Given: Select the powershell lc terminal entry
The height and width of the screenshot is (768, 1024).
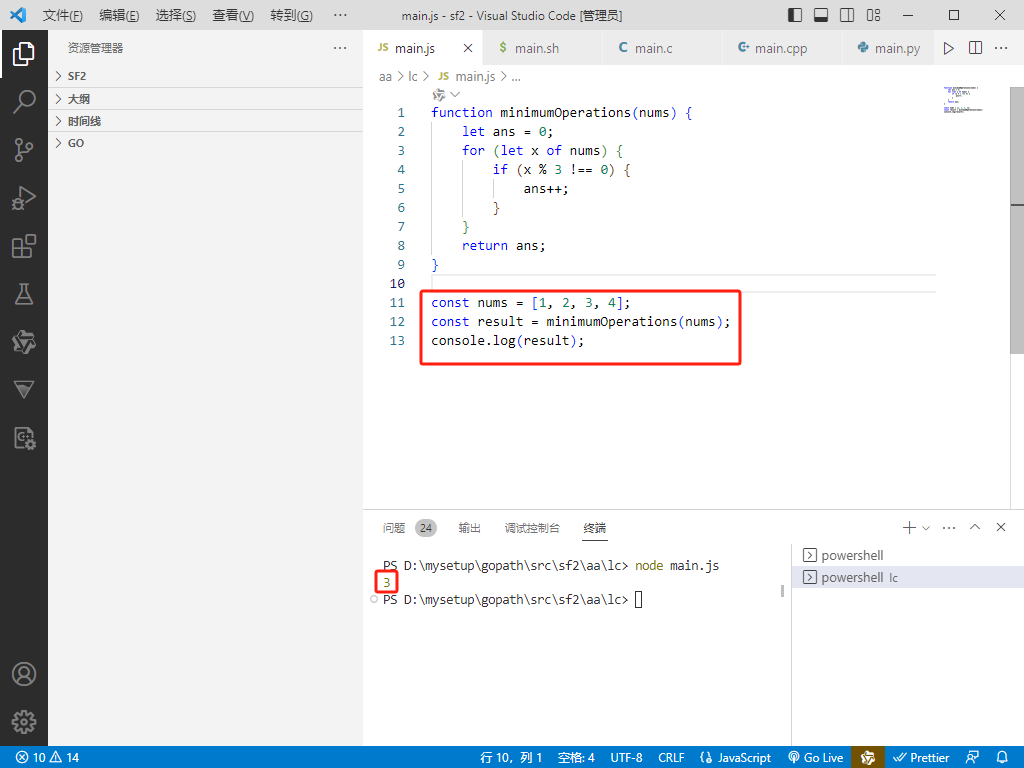Looking at the screenshot, I should click(908, 577).
